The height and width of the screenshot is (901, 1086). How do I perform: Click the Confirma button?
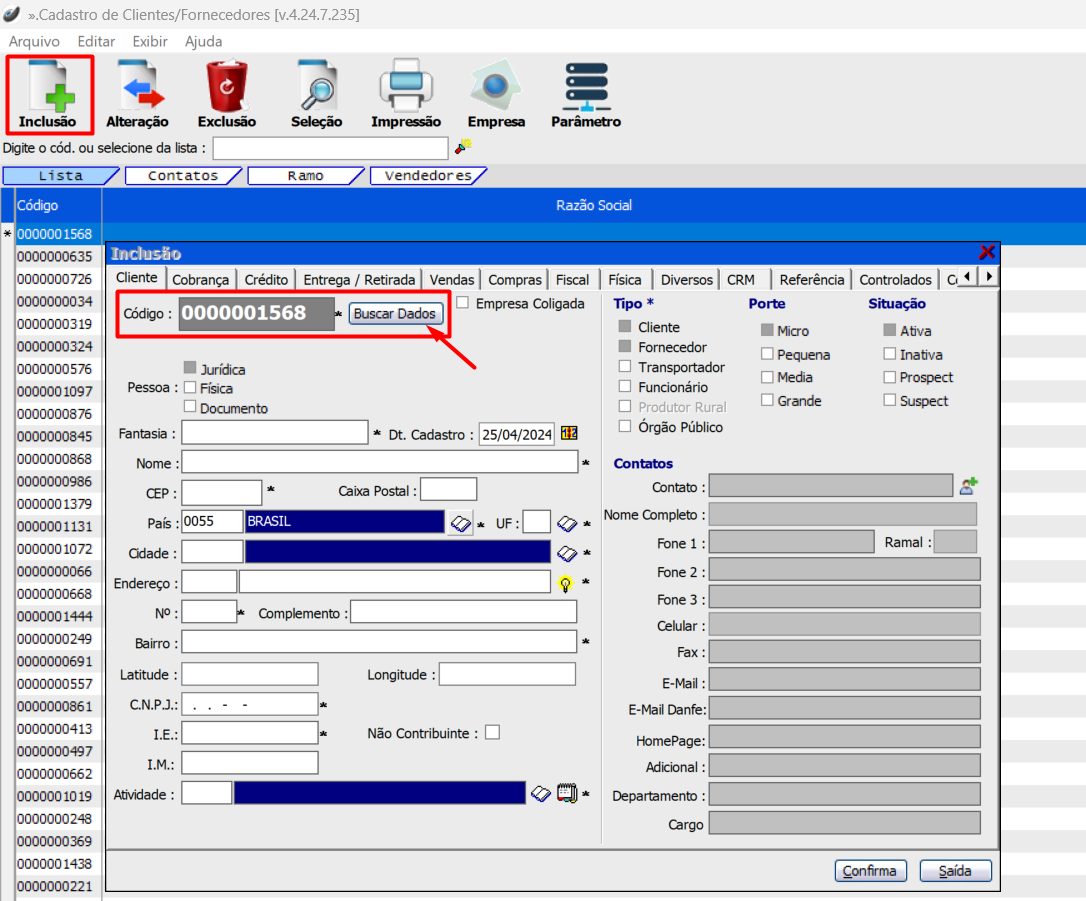pyautogui.click(x=870, y=870)
